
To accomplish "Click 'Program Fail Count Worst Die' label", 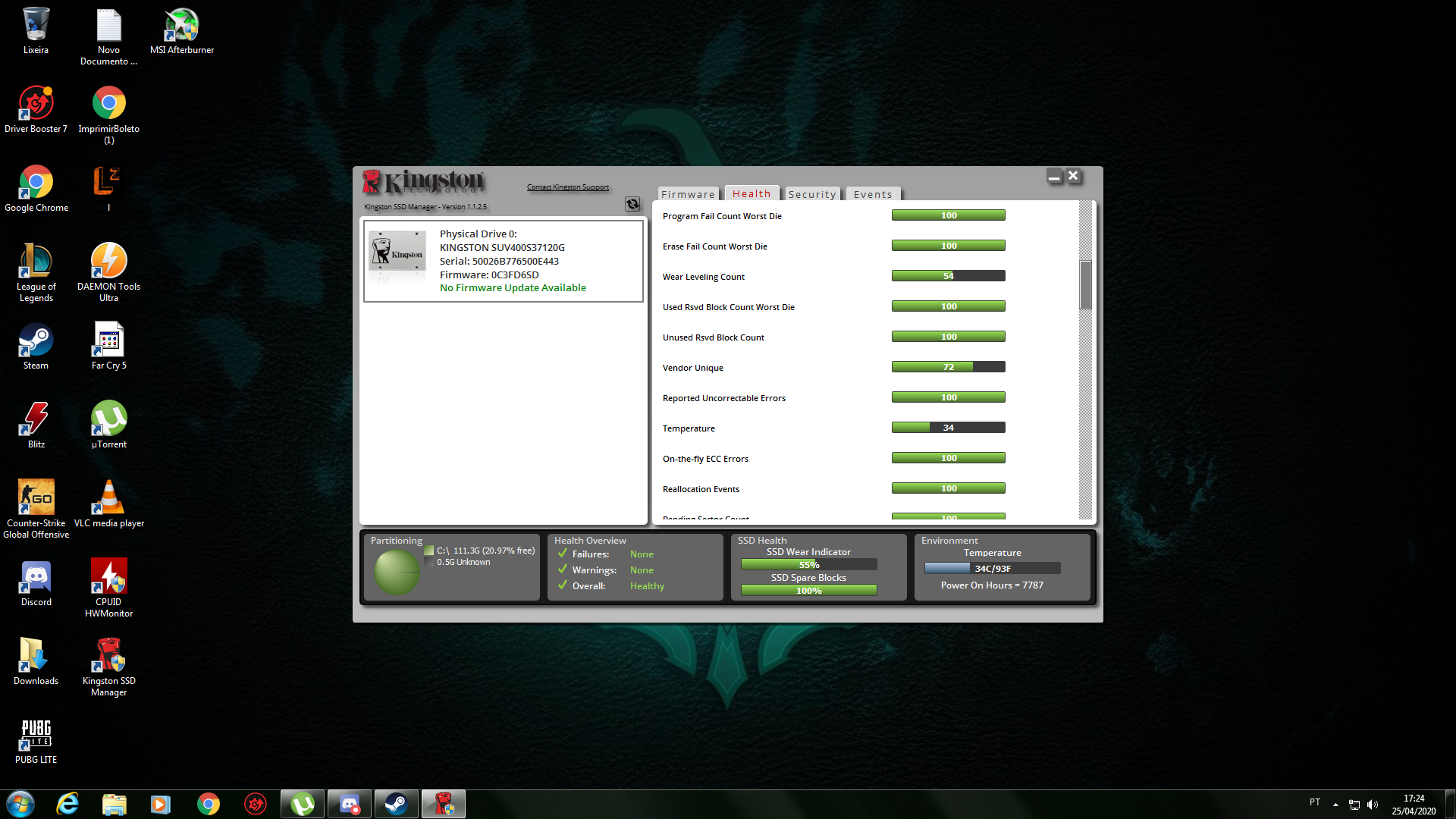I will [x=722, y=216].
